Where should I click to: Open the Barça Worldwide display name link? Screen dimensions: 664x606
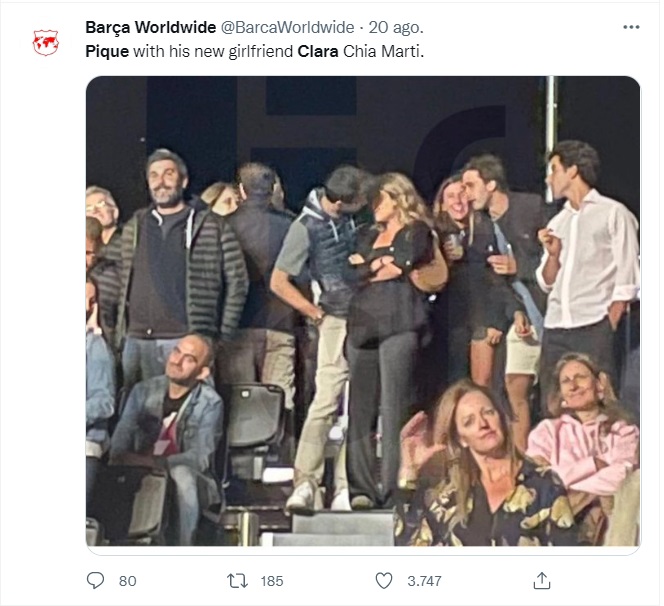tap(144, 28)
